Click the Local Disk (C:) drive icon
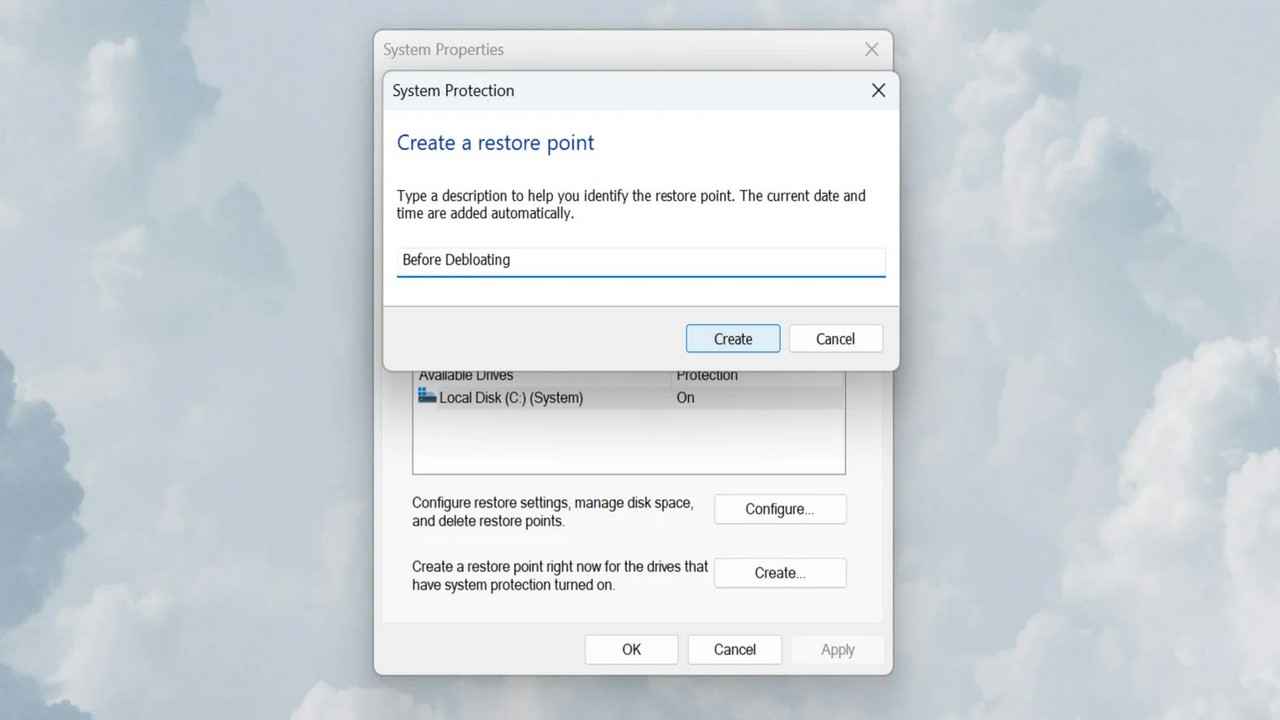Viewport: 1280px width, 720px height. coord(427,397)
